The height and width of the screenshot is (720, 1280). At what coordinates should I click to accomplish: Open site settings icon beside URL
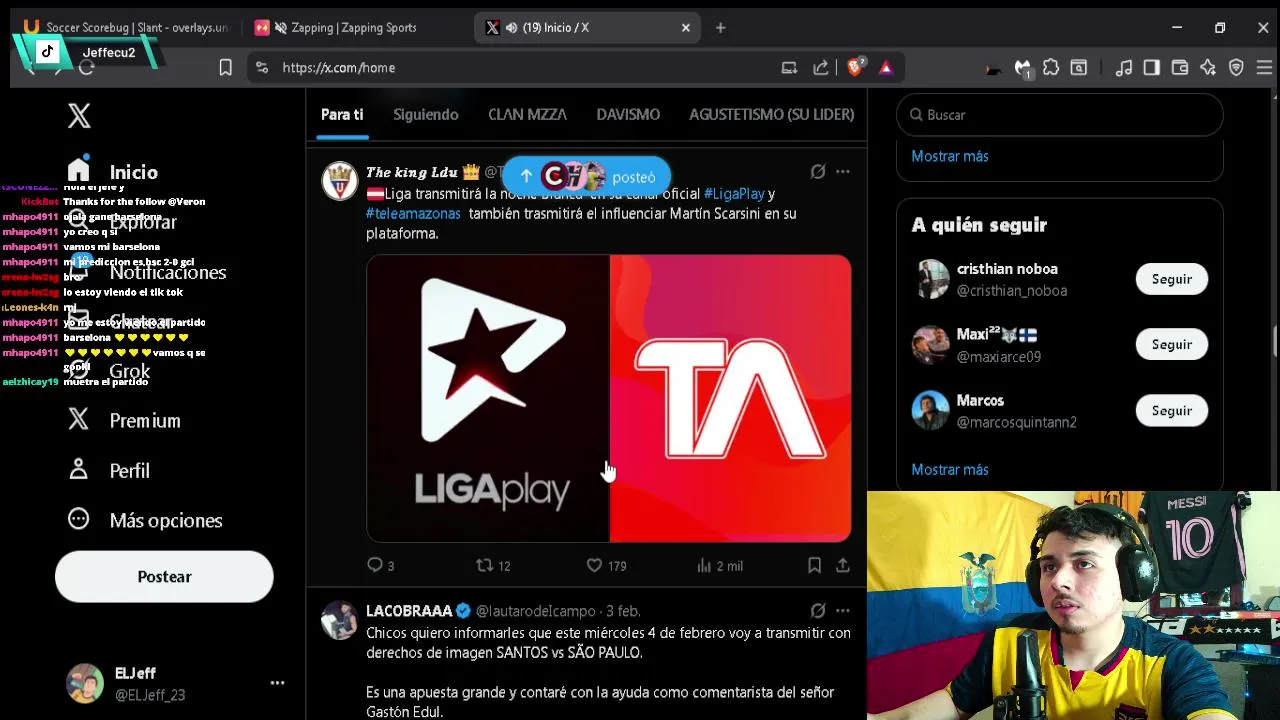coord(261,68)
